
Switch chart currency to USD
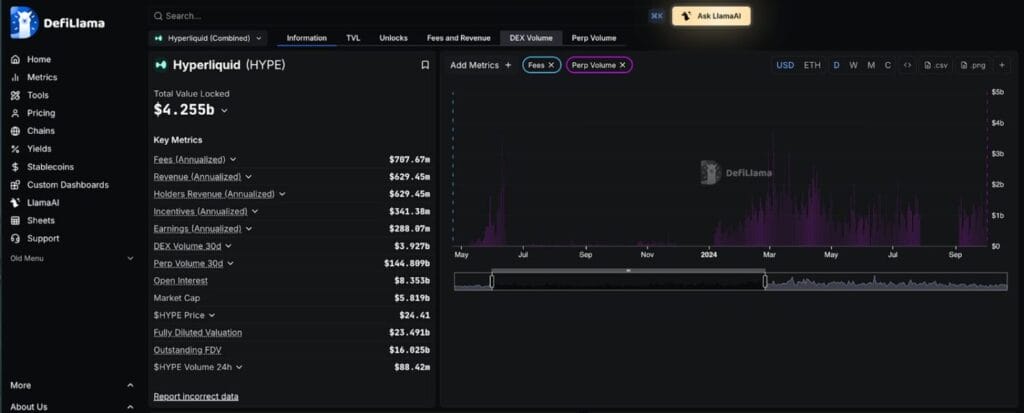click(x=785, y=65)
